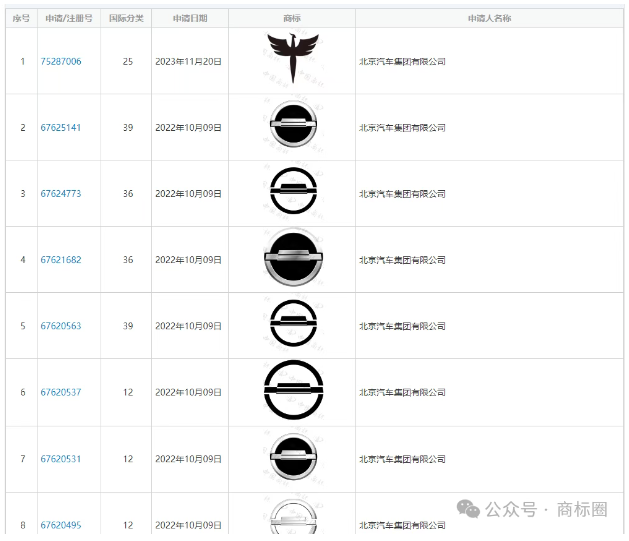Click registration number 67620537

(61, 392)
